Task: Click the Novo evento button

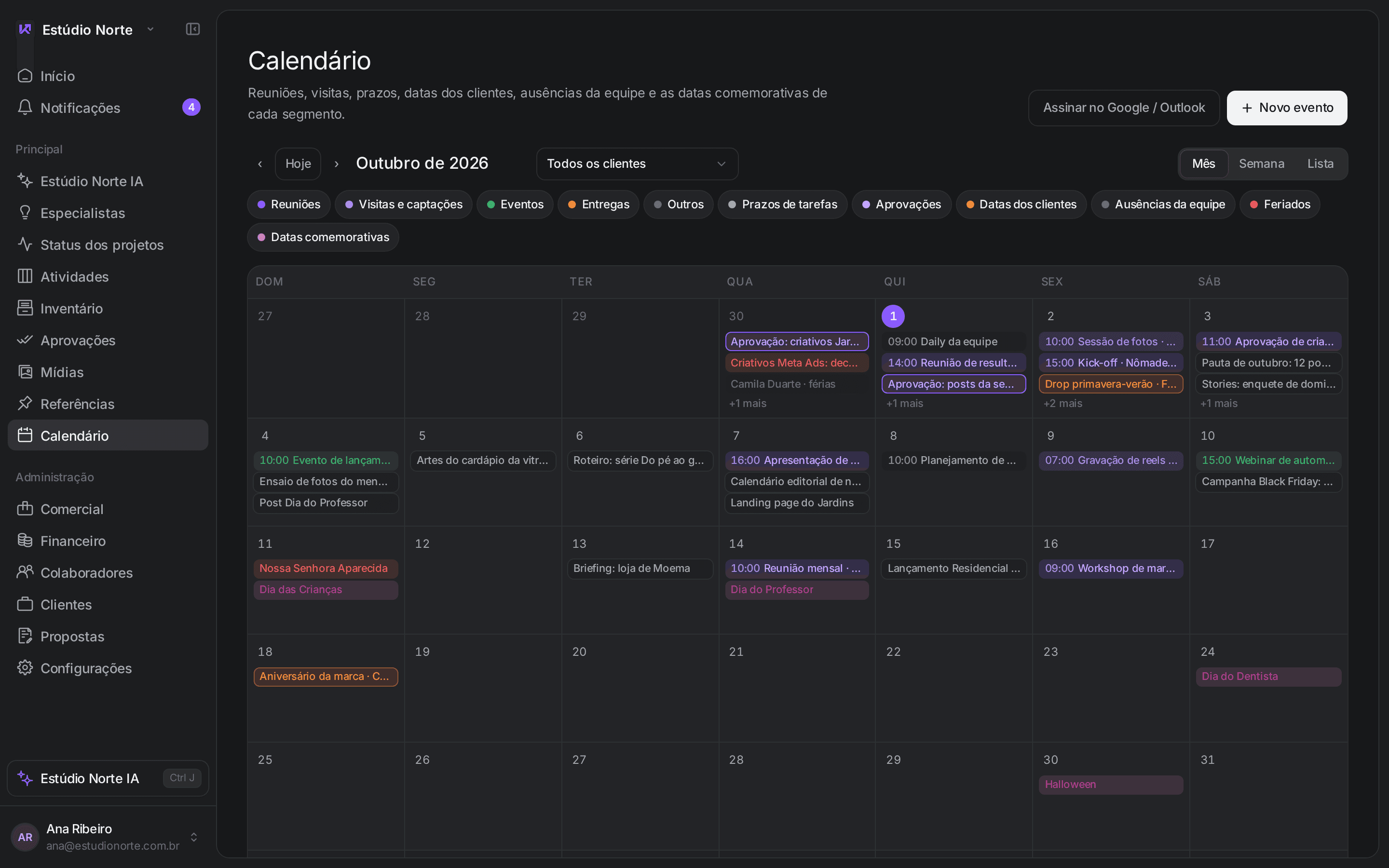Action: [x=1287, y=108]
